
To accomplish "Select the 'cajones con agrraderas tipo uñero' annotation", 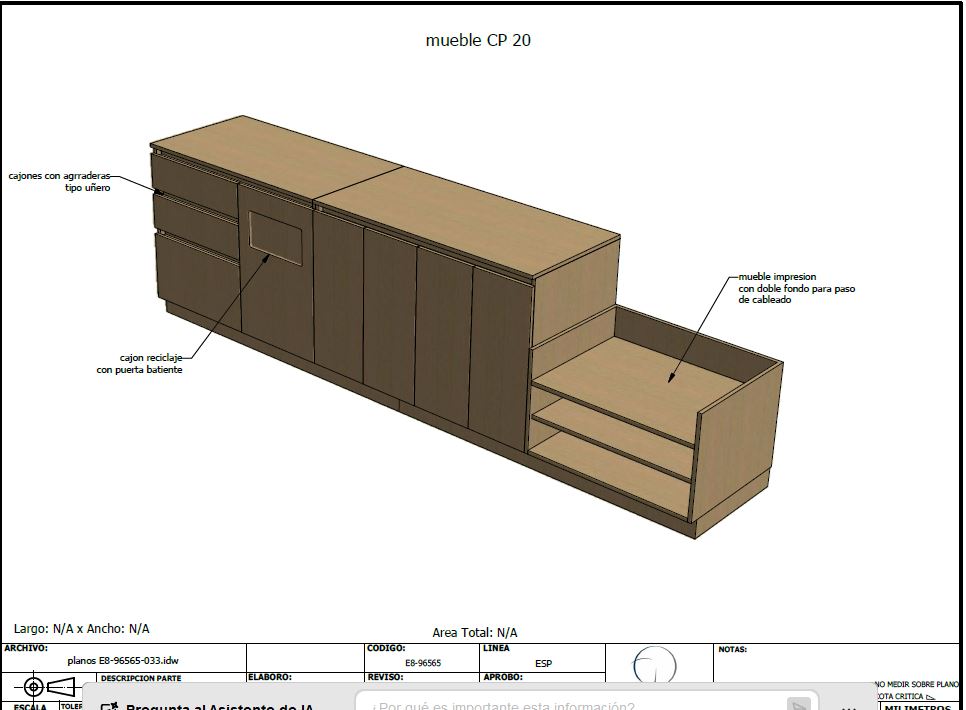I will 60,181.
